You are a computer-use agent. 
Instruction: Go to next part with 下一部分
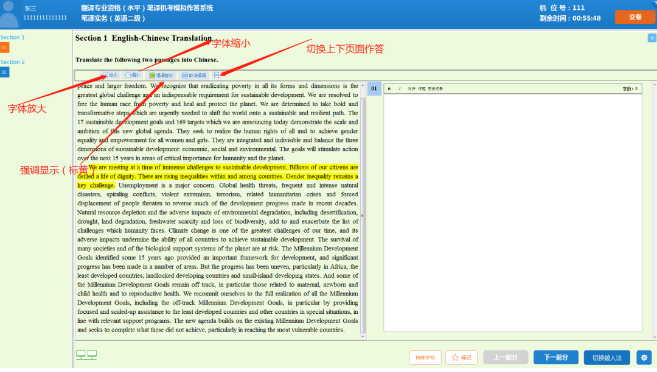click(556, 357)
